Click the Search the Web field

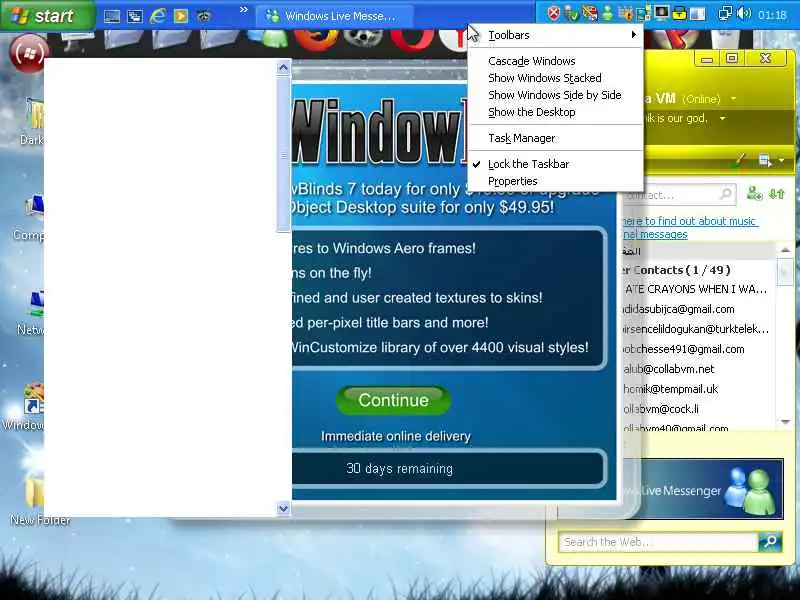click(658, 542)
